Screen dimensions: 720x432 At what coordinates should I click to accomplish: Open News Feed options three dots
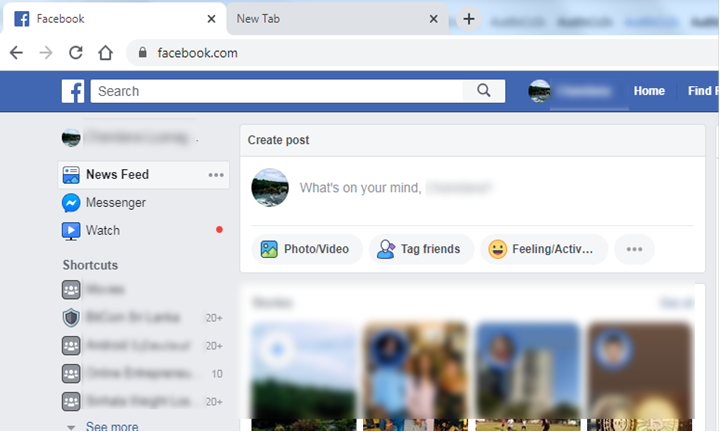point(216,175)
